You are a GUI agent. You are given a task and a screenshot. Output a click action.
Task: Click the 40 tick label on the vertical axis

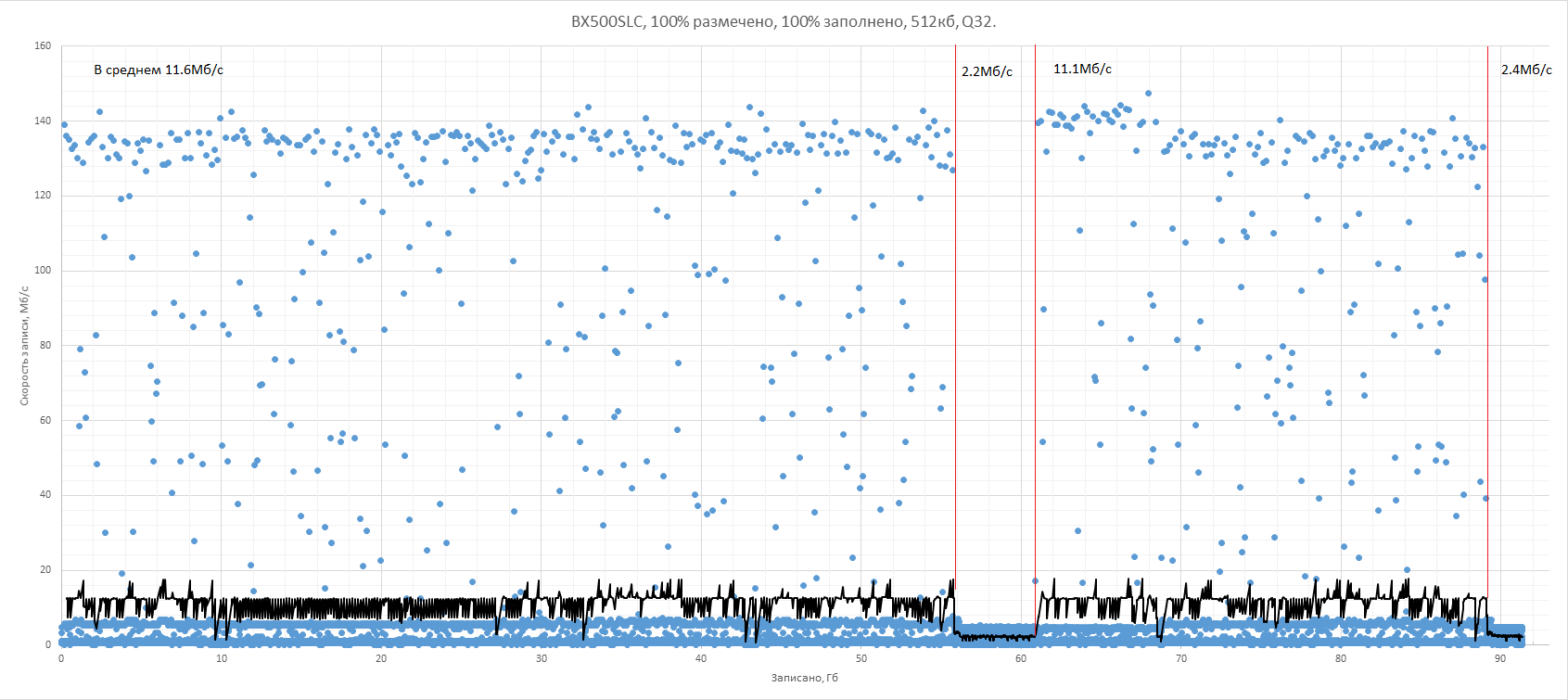[x=45, y=495]
